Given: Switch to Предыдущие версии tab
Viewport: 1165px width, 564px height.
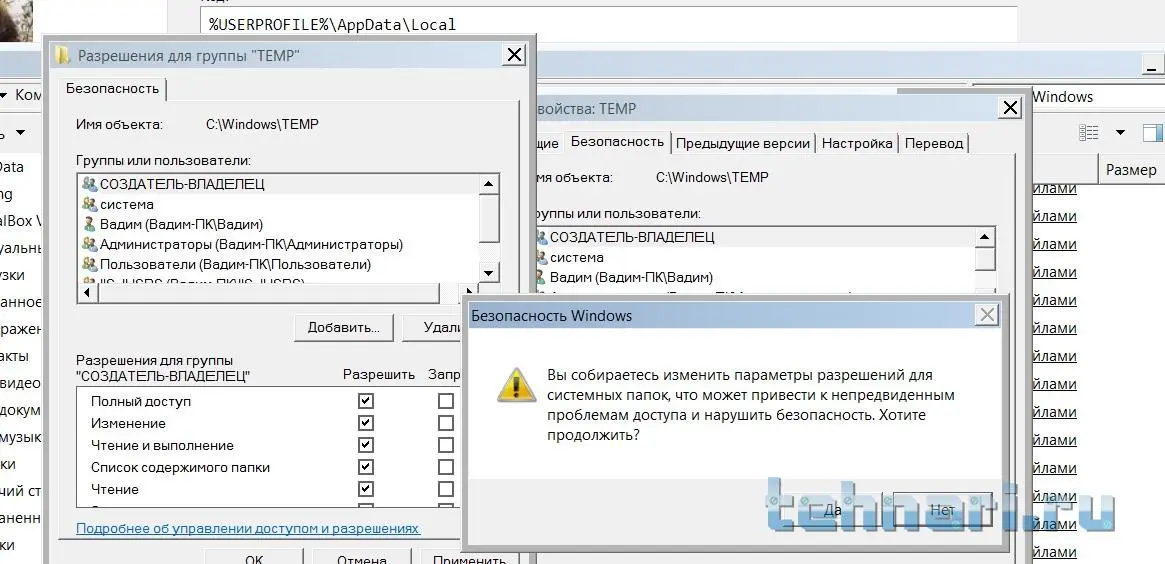Looking at the screenshot, I should pos(743,143).
